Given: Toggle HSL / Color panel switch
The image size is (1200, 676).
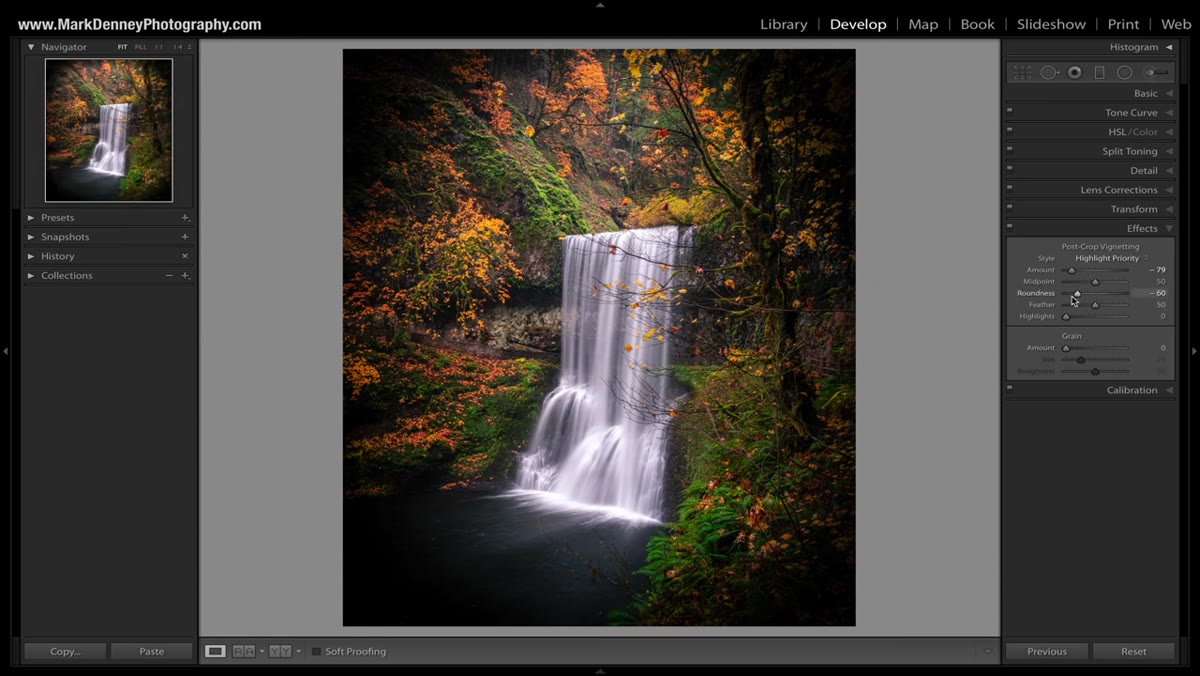Looking at the screenshot, I should pos(1010,129).
